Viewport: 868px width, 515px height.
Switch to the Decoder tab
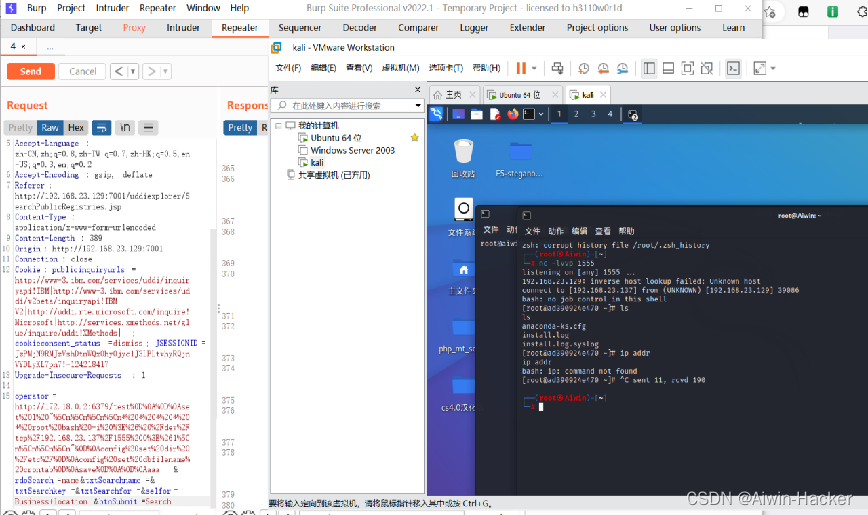359,28
